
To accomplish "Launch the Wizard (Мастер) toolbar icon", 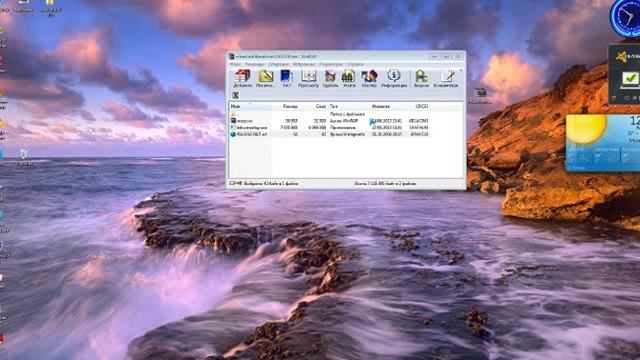I will (x=369, y=78).
